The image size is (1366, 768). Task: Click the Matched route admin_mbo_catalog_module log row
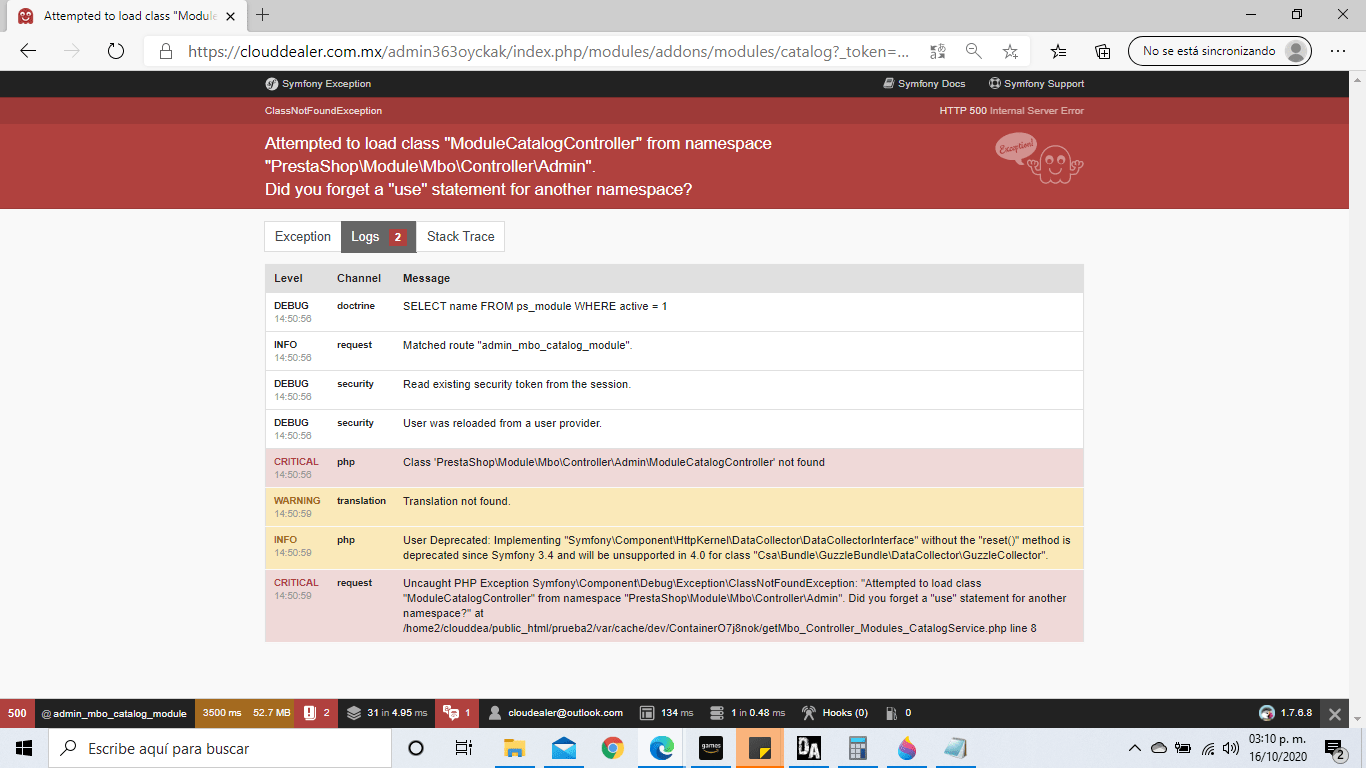point(674,351)
